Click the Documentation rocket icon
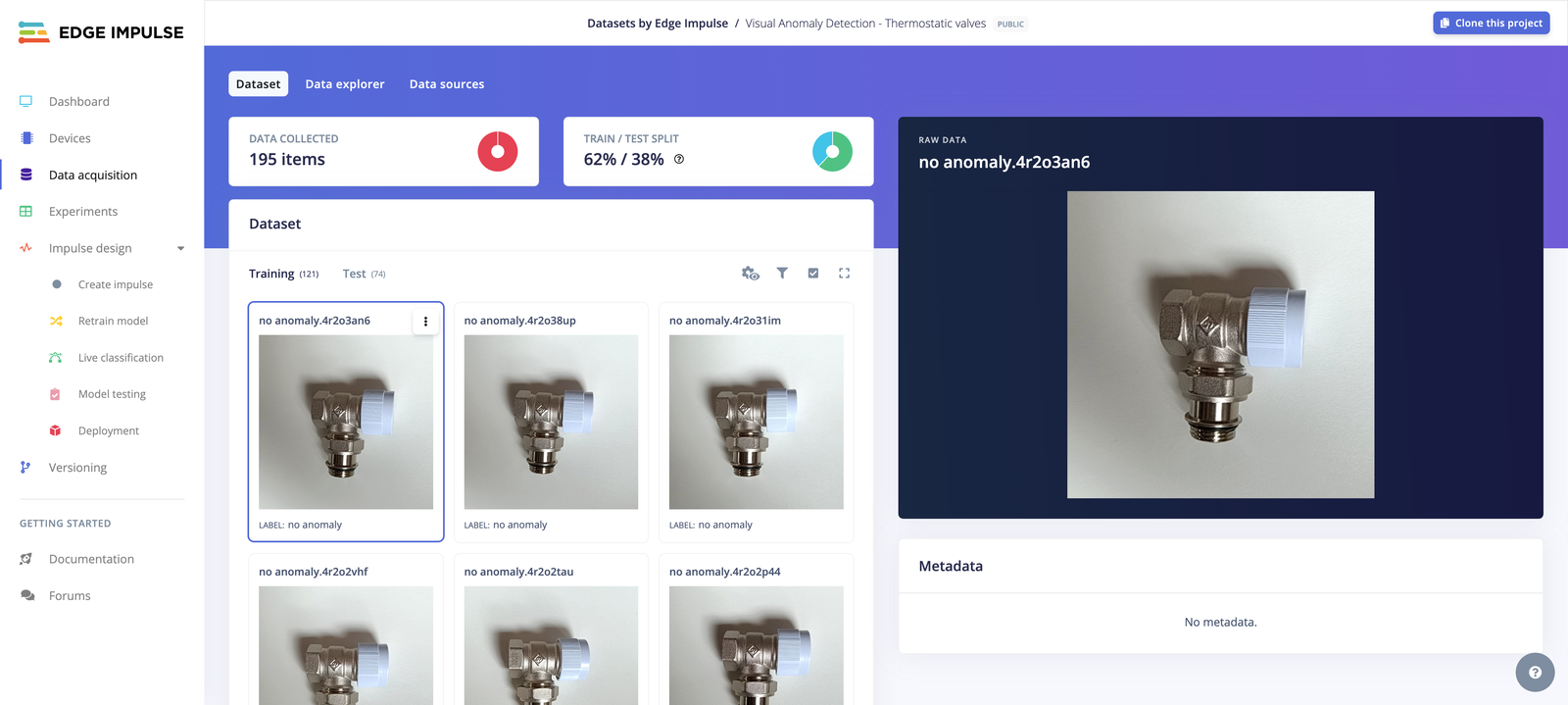Screen dimensions: 1568x705 point(26,559)
